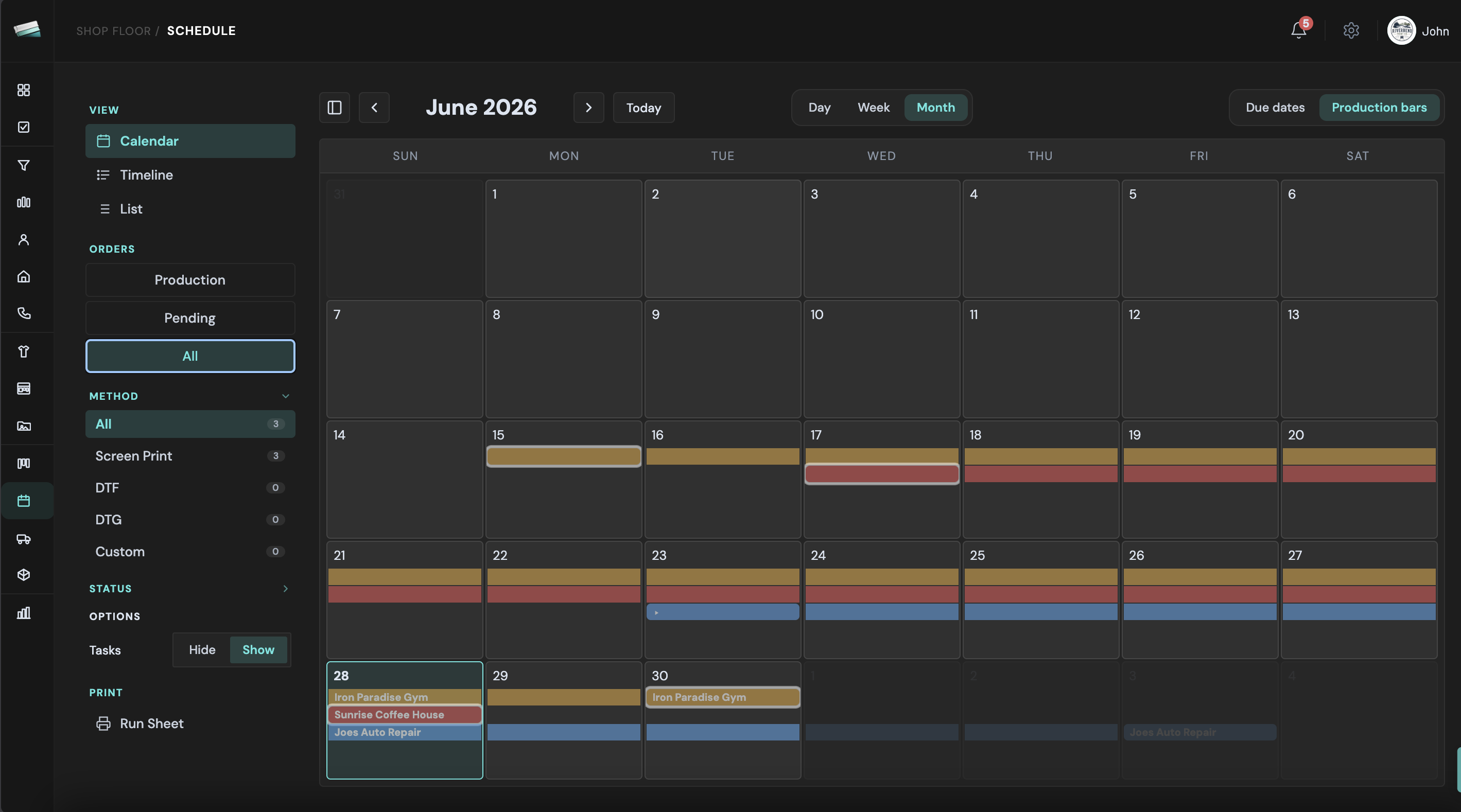Click blue production bar on June 24

pos(881,612)
